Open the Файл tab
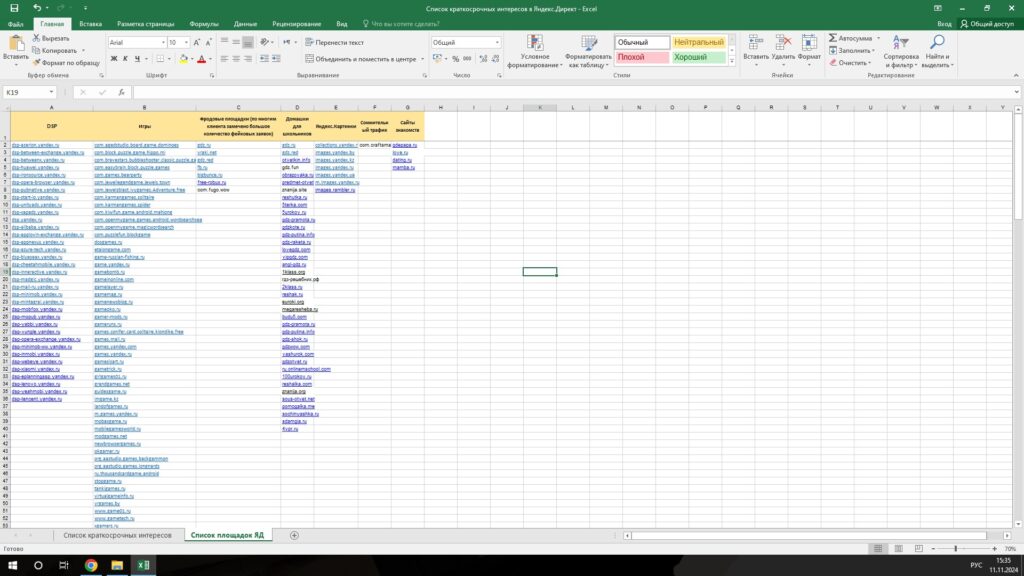 click(x=16, y=24)
